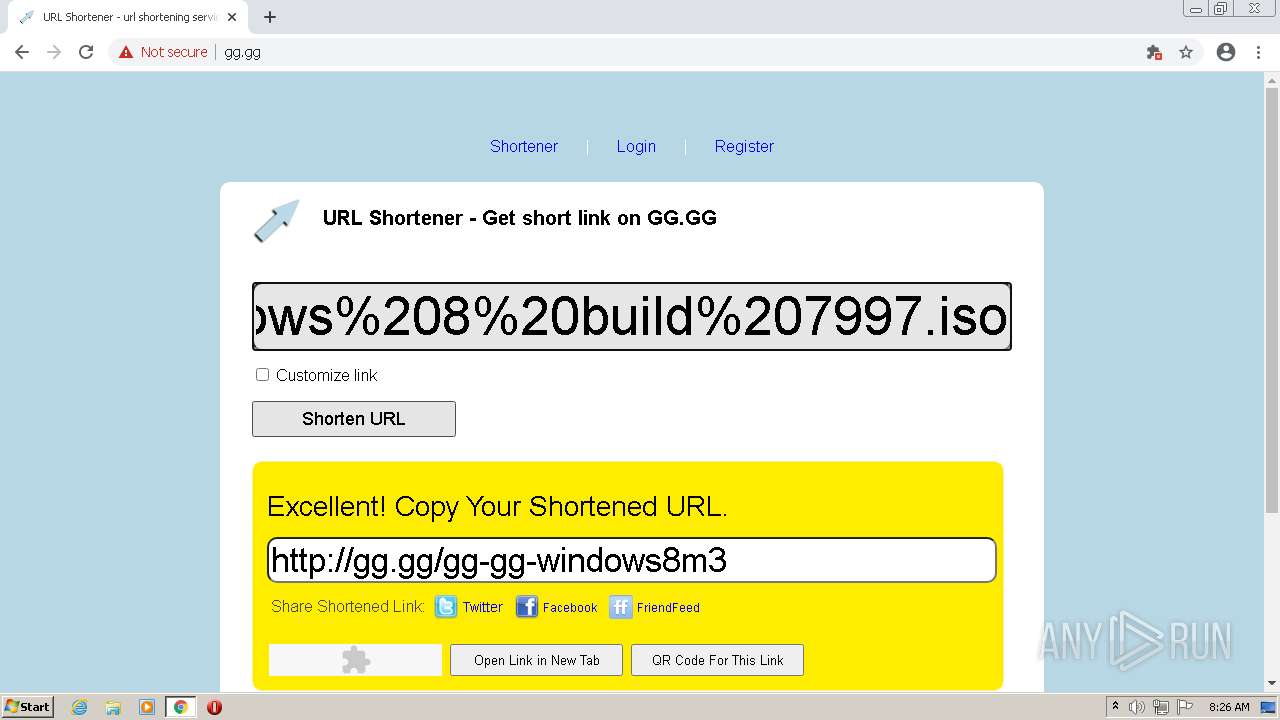Click the browser forward arrow
This screenshot has width=1280, height=720.
click(54, 52)
